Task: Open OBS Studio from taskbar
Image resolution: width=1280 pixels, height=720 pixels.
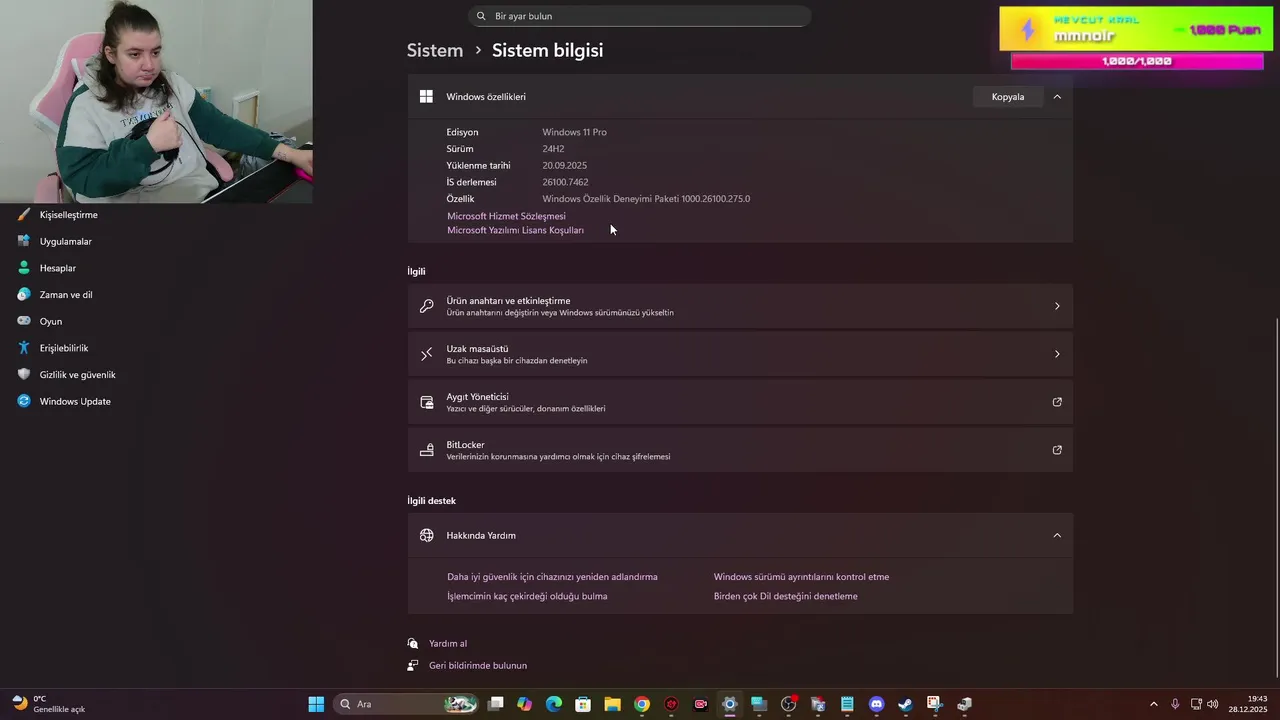Action: click(788, 704)
